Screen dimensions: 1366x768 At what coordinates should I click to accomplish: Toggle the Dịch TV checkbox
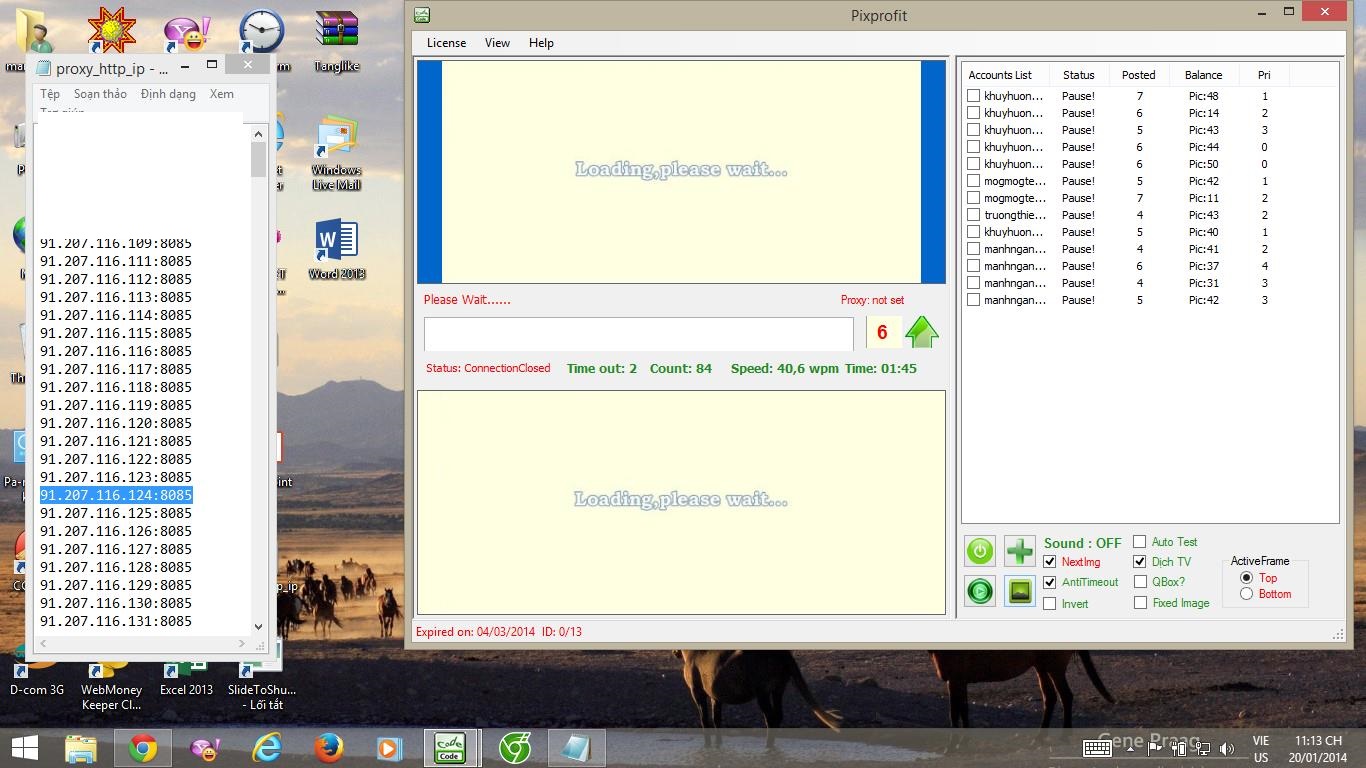[x=1139, y=562]
